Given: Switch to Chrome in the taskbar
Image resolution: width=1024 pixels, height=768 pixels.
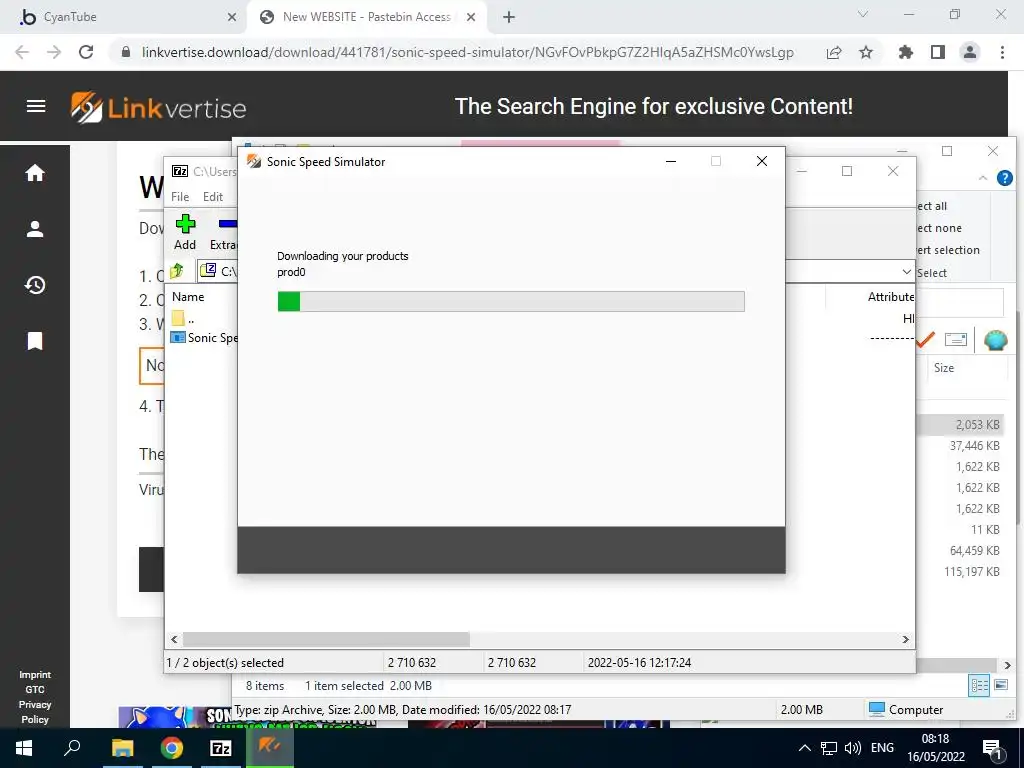Looking at the screenshot, I should [172, 748].
